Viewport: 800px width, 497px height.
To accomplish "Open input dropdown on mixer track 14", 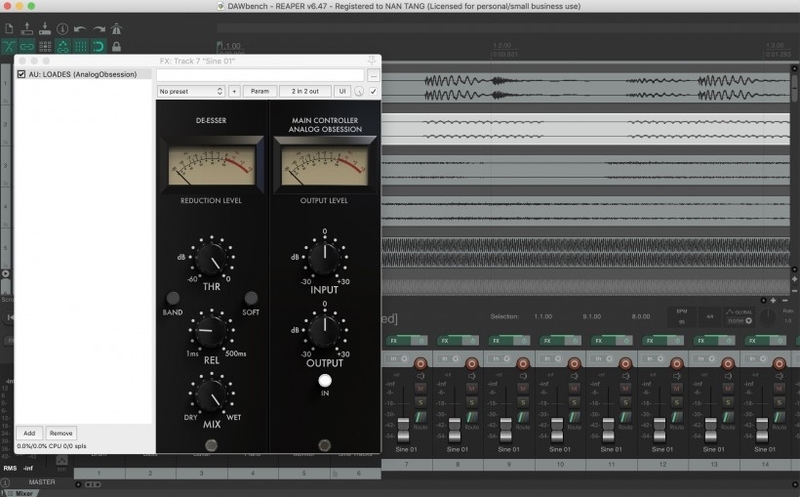I will click(x=756, y=359).
